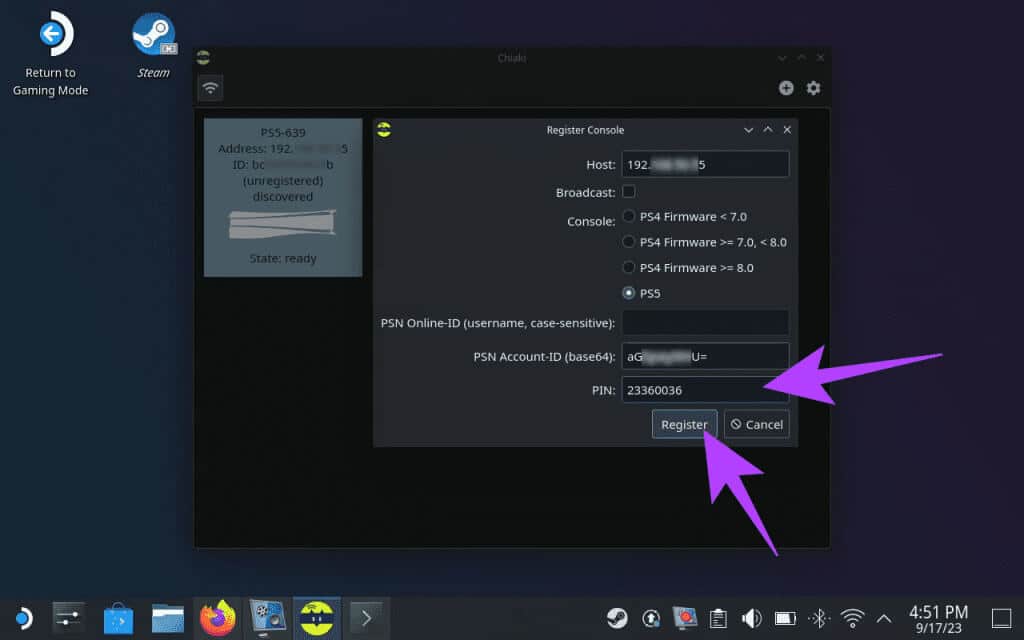Click the PSN Online-ID username field
The image size is (1024, 640).
705,323
